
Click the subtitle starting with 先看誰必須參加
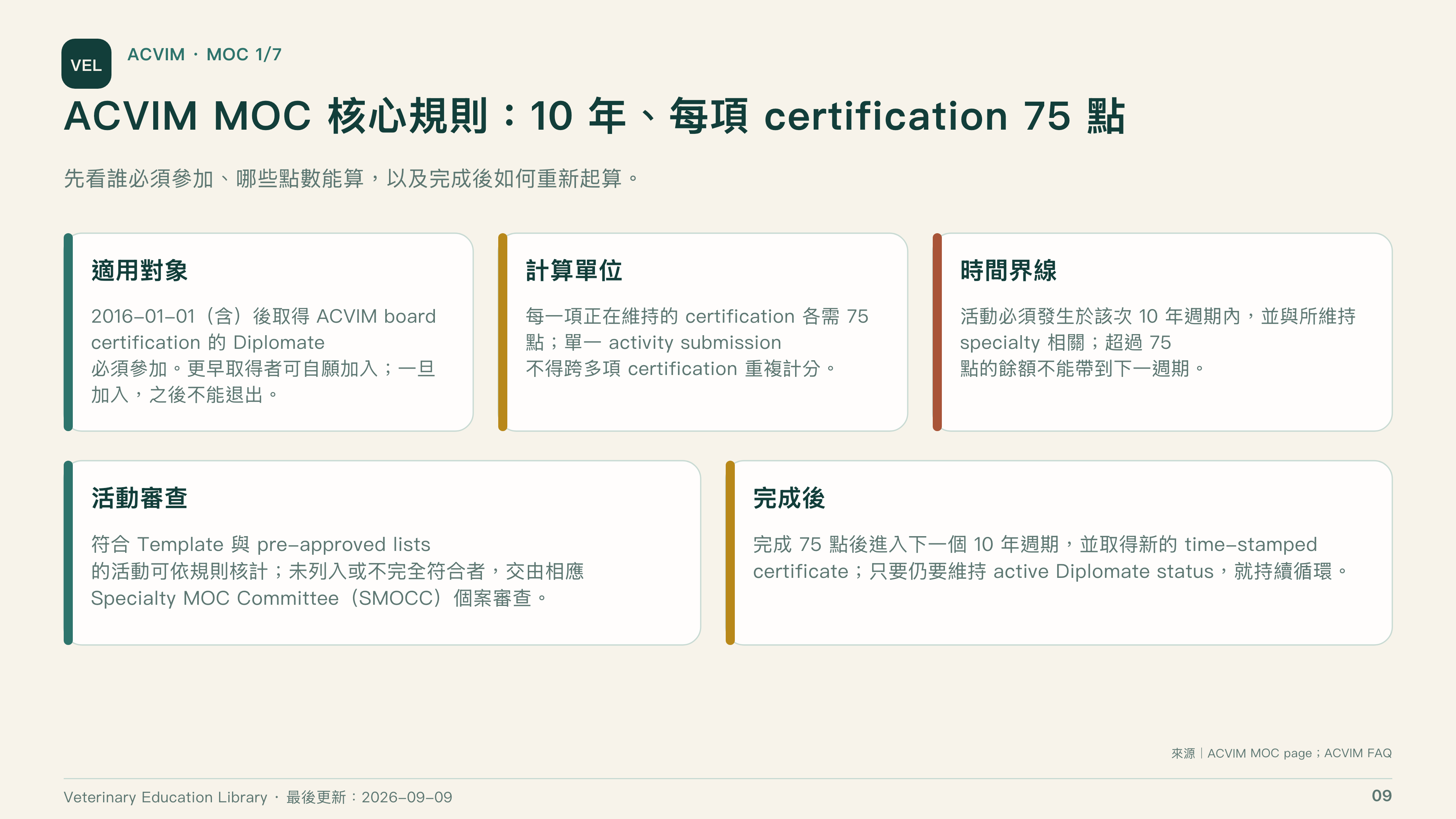[x=351, y=179]
